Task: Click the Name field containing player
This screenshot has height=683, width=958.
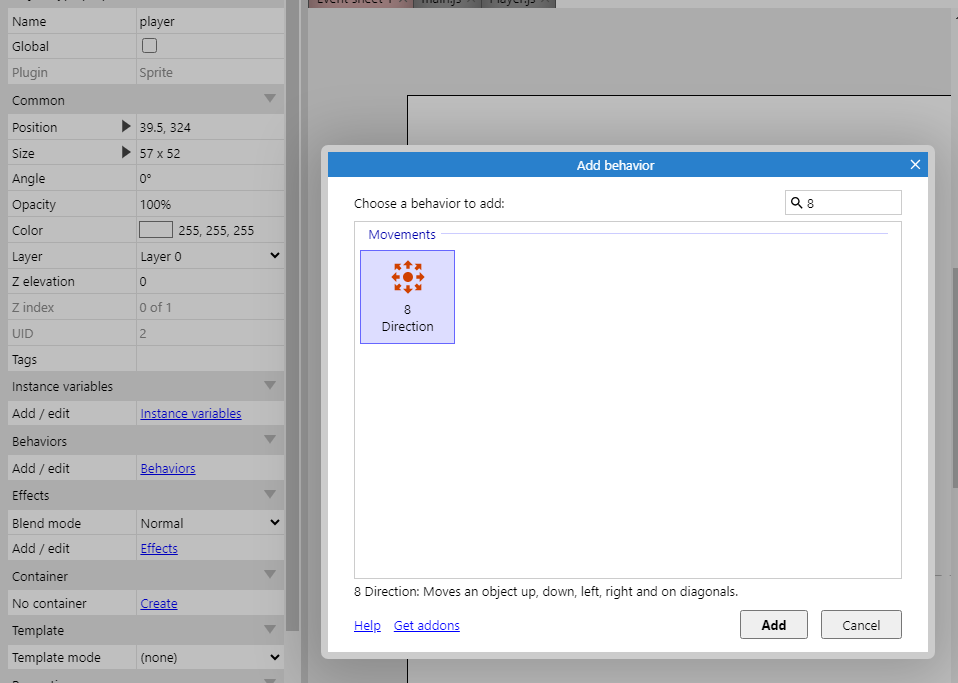Action: click(209, 21)
